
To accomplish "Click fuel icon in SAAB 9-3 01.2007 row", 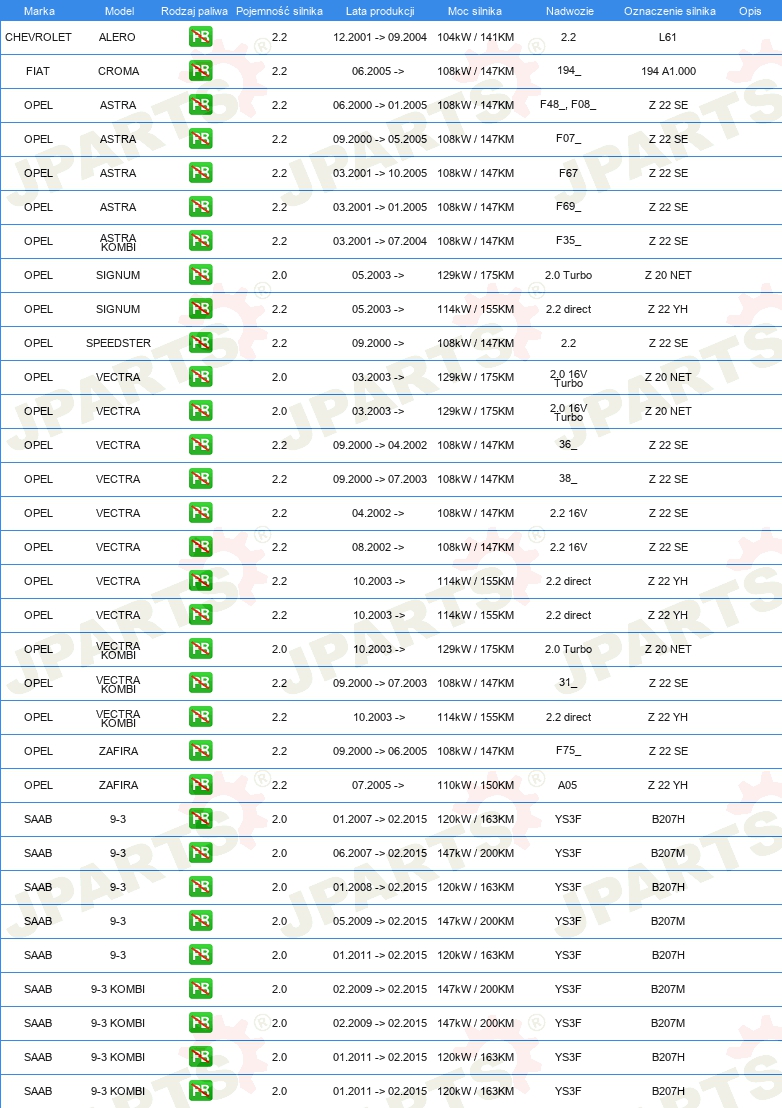I will pyautogui.click(x=201, y=818).
